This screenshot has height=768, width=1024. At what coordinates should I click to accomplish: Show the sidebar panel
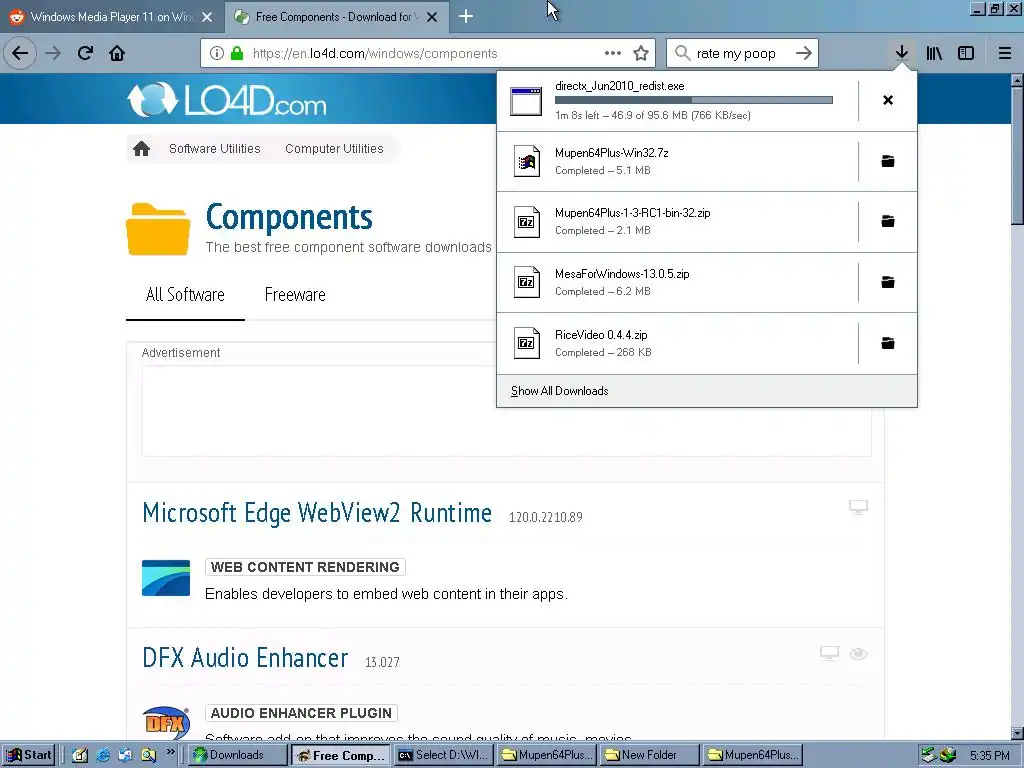[x=966, y=53]
